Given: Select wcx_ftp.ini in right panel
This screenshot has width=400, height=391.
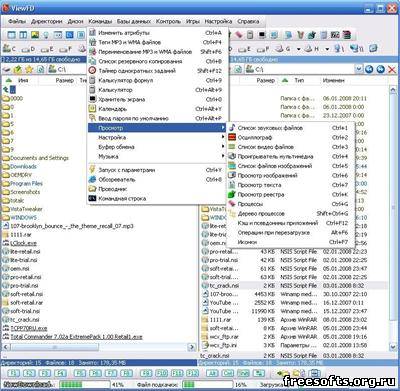Looking at the screenshot, I should (223, 345).
